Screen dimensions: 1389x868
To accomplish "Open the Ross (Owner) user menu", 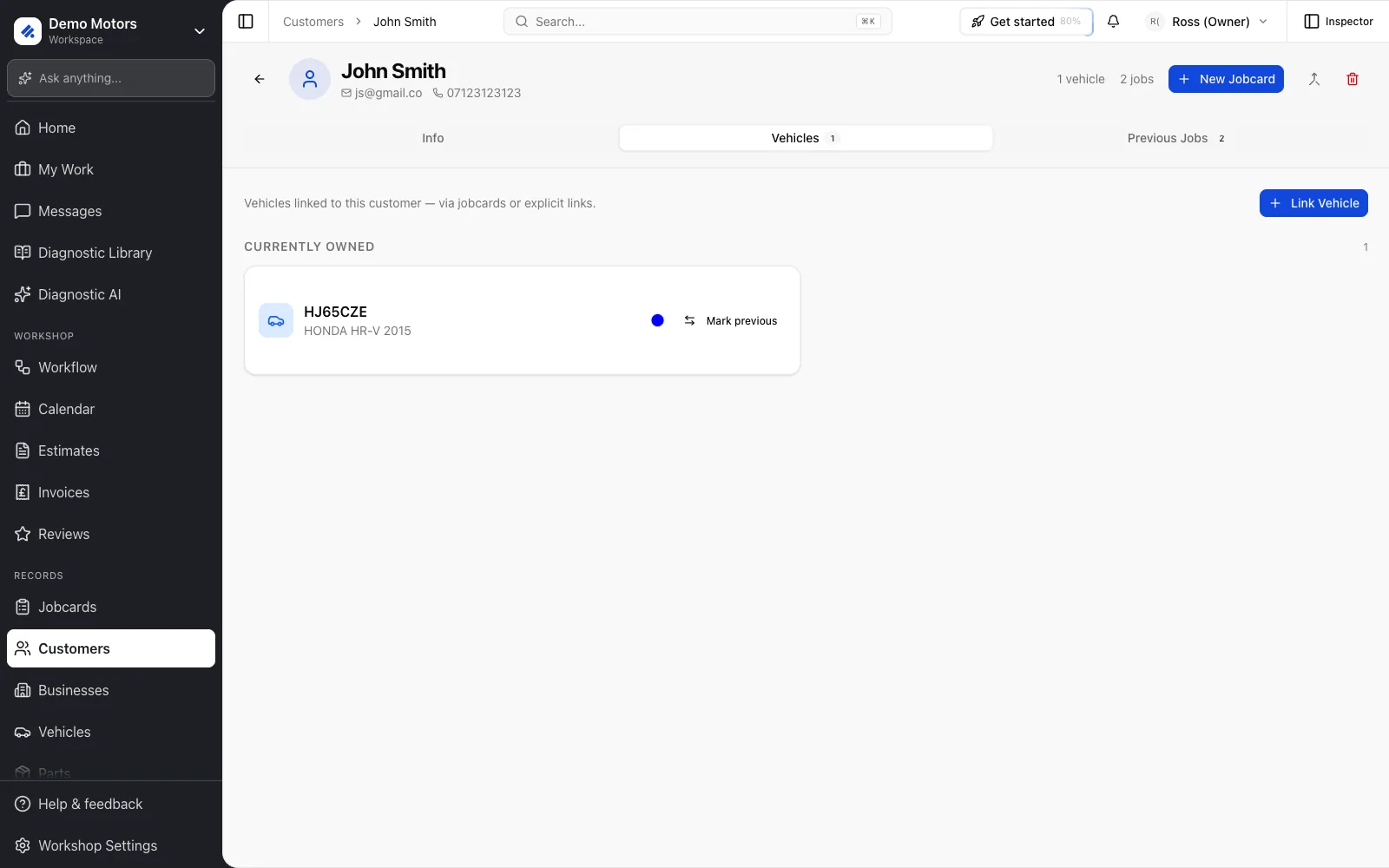I will (1207, 22).
